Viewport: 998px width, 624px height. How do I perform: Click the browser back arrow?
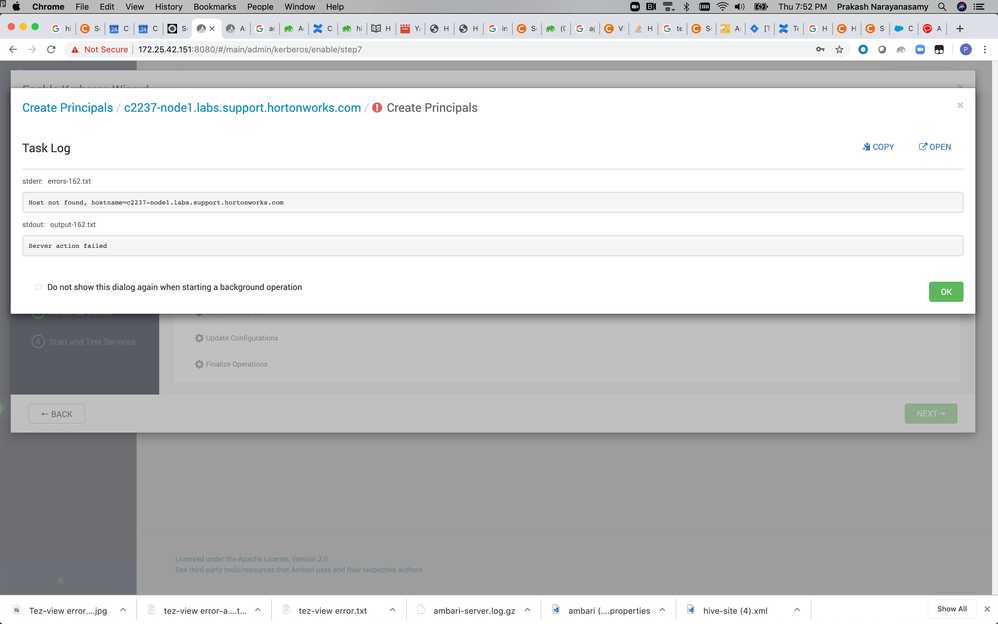(x=13, y=49)
